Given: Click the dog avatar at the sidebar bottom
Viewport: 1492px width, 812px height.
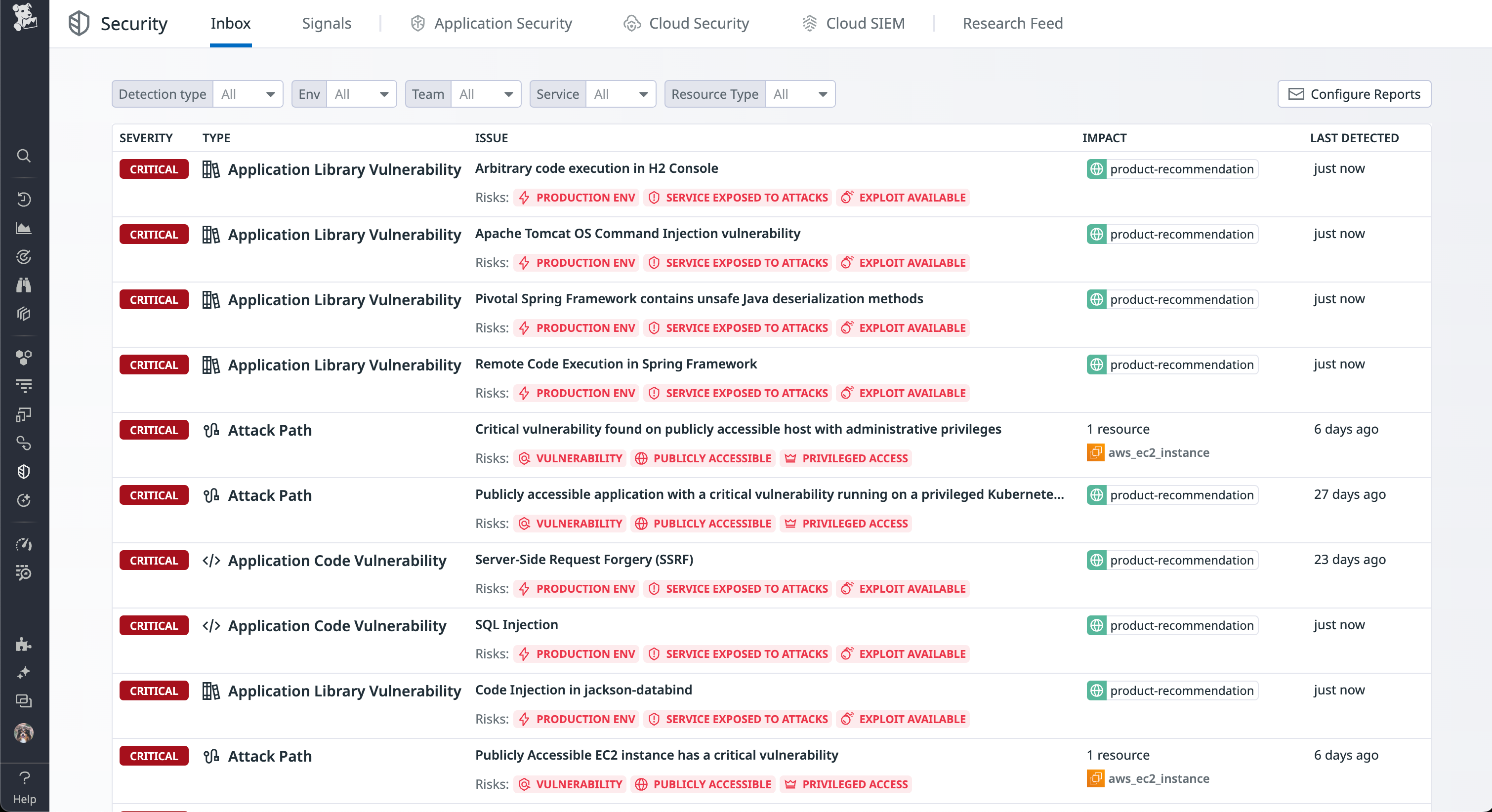Looking at the screenshot, I should pyautogui.click(x=24, y=734).
